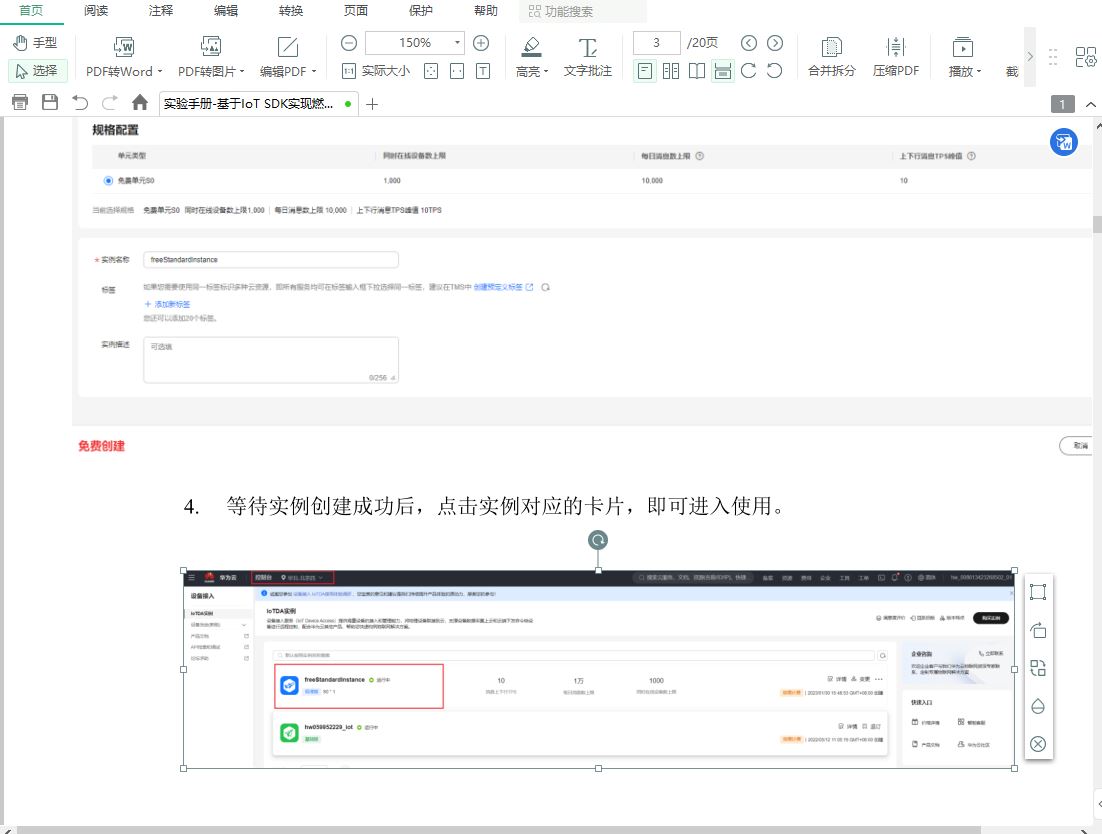Click the save disk icon

coord(50,103)
